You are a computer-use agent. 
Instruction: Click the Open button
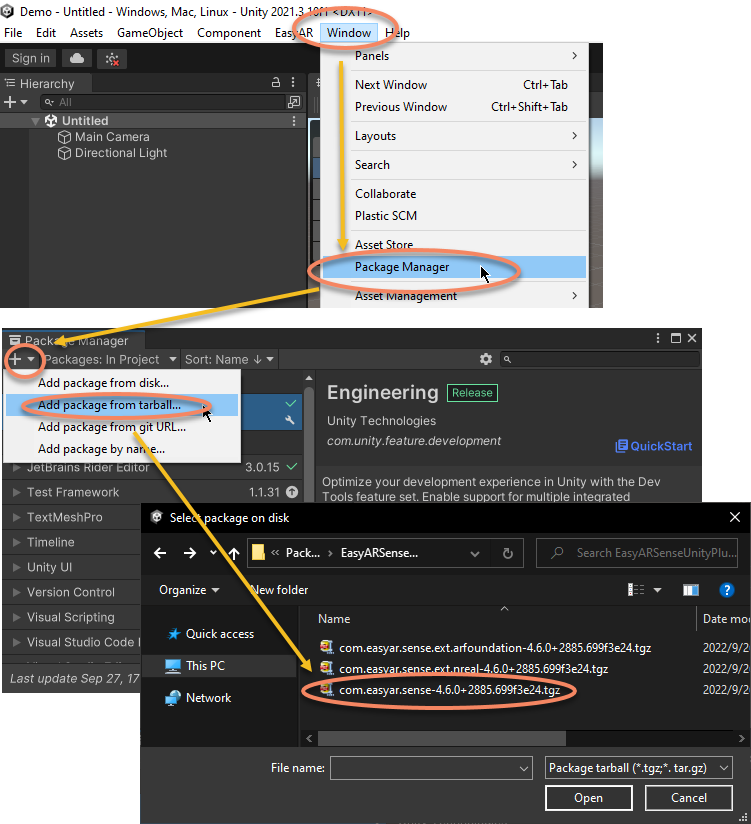point(589,798)
